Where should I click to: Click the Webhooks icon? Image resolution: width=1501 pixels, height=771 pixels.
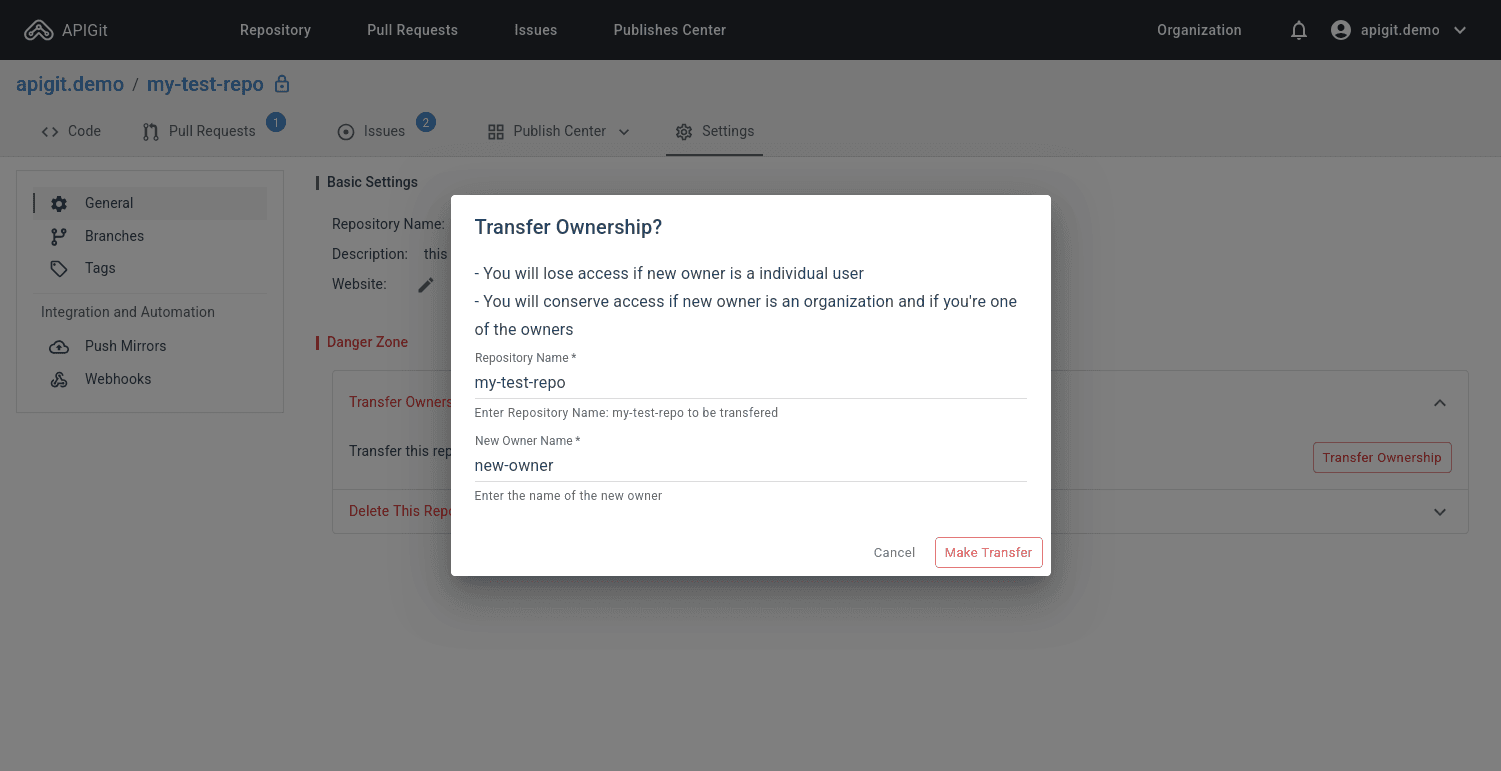tap(59, 380)
